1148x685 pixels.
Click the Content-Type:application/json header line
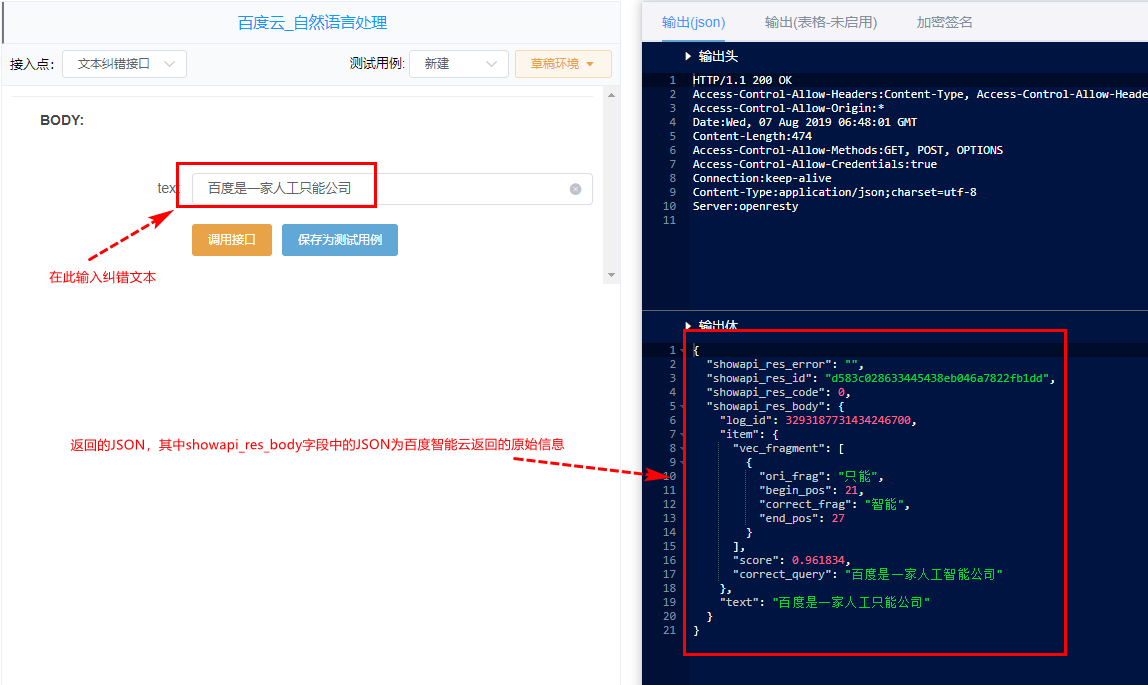pyautogui.click(x=835, y=192)
